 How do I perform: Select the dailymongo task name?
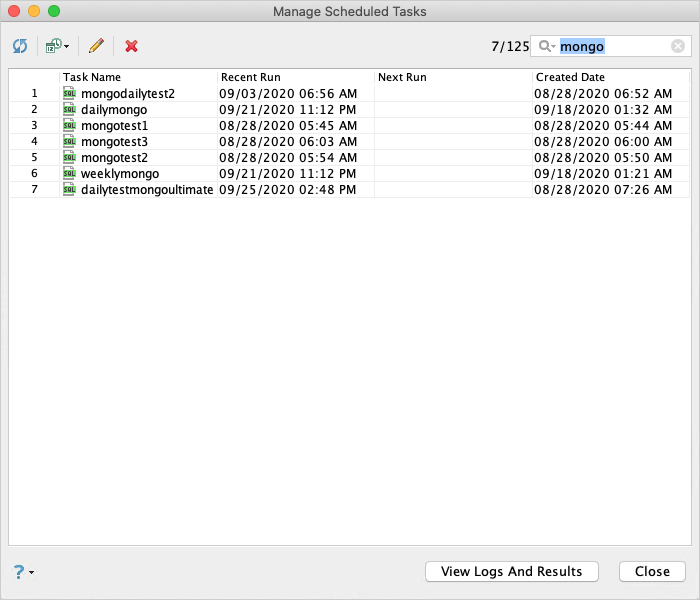pyautogui.click(x=114, y=110)
